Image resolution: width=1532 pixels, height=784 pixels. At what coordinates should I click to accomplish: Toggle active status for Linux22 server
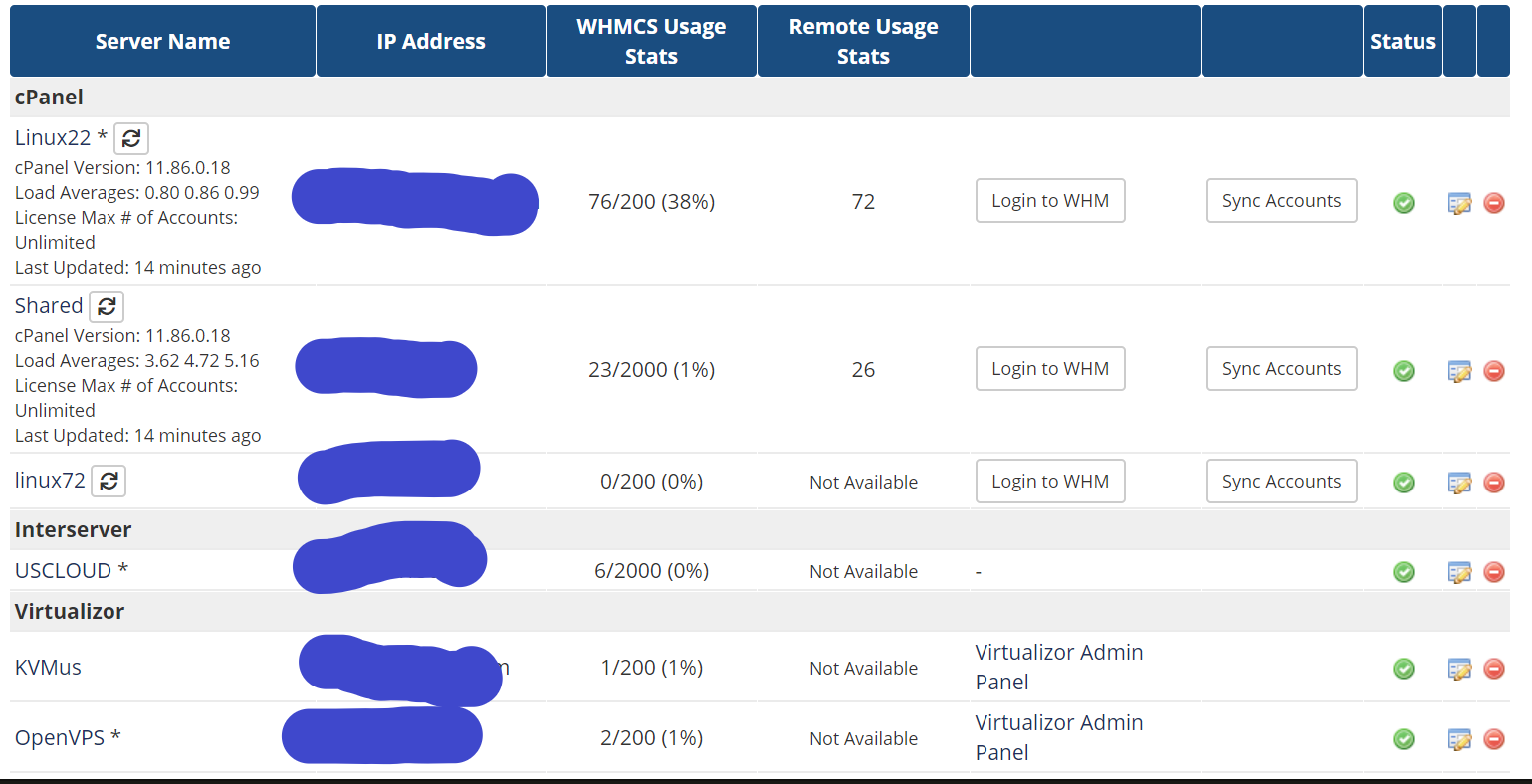(x=1404, y=202)
